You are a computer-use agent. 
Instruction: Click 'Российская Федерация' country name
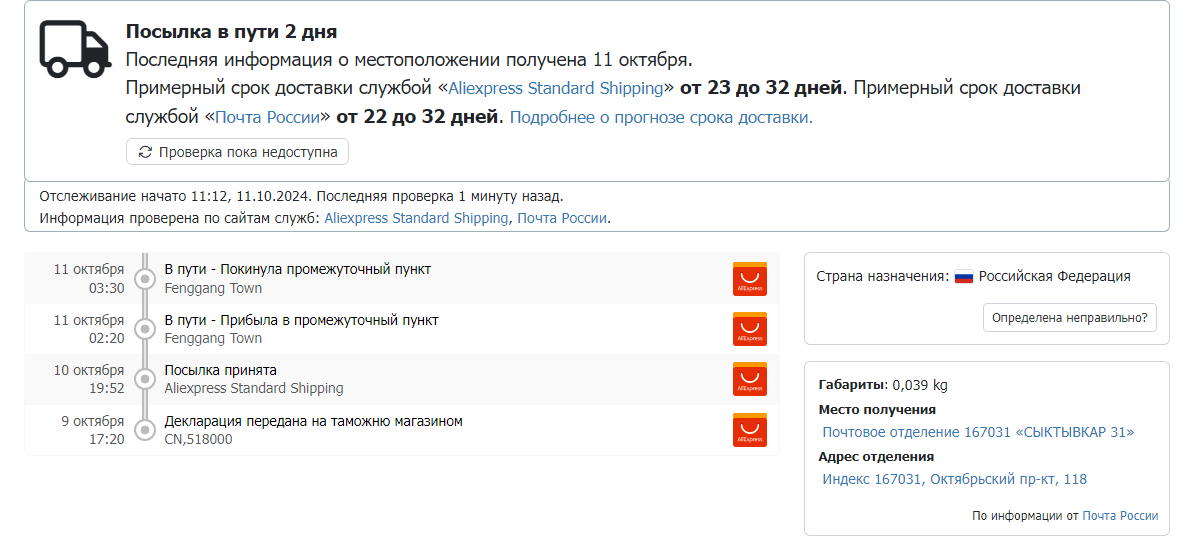pos(1055,276)
